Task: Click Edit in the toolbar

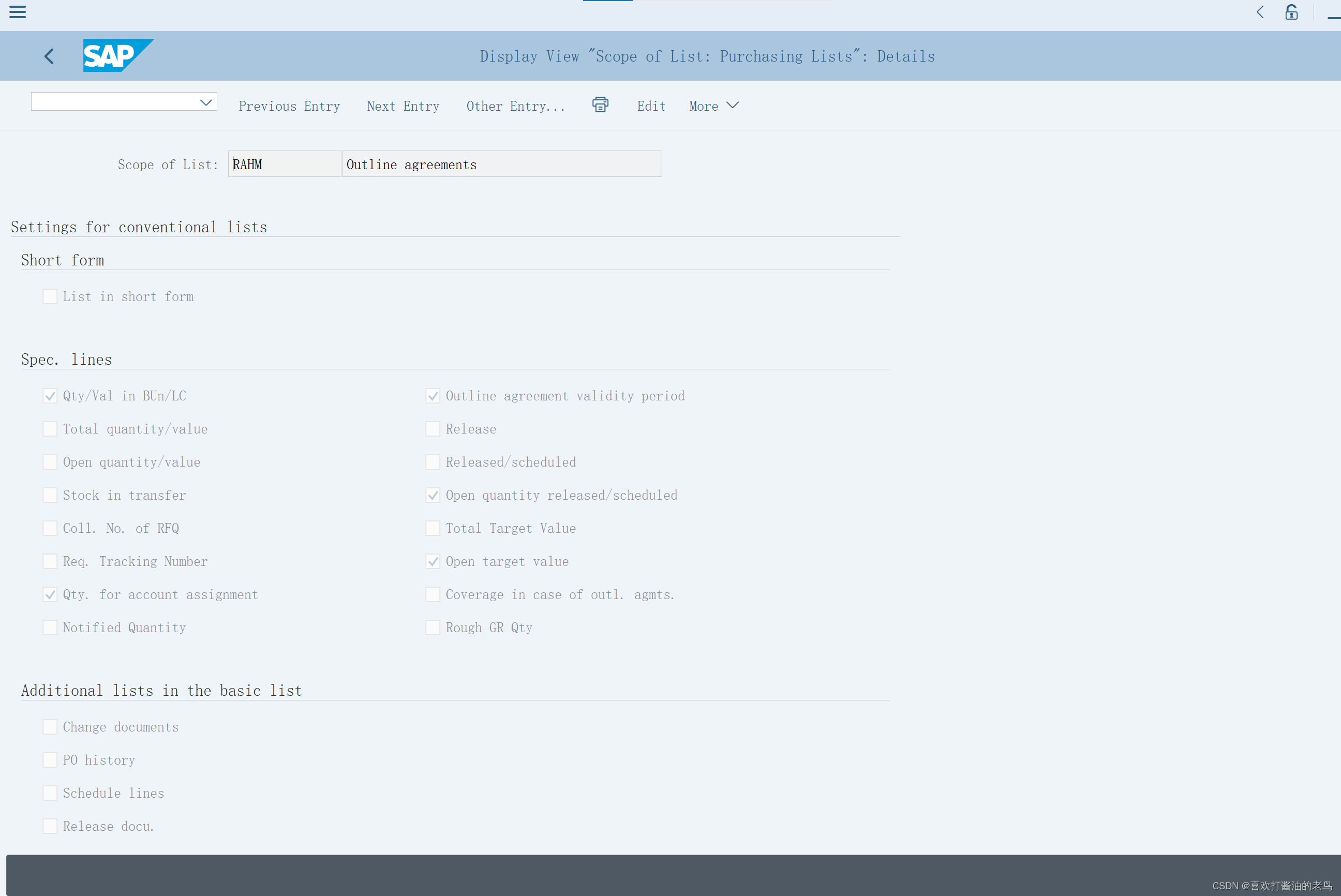Action: pyautogui.click(x=651, y=106)
